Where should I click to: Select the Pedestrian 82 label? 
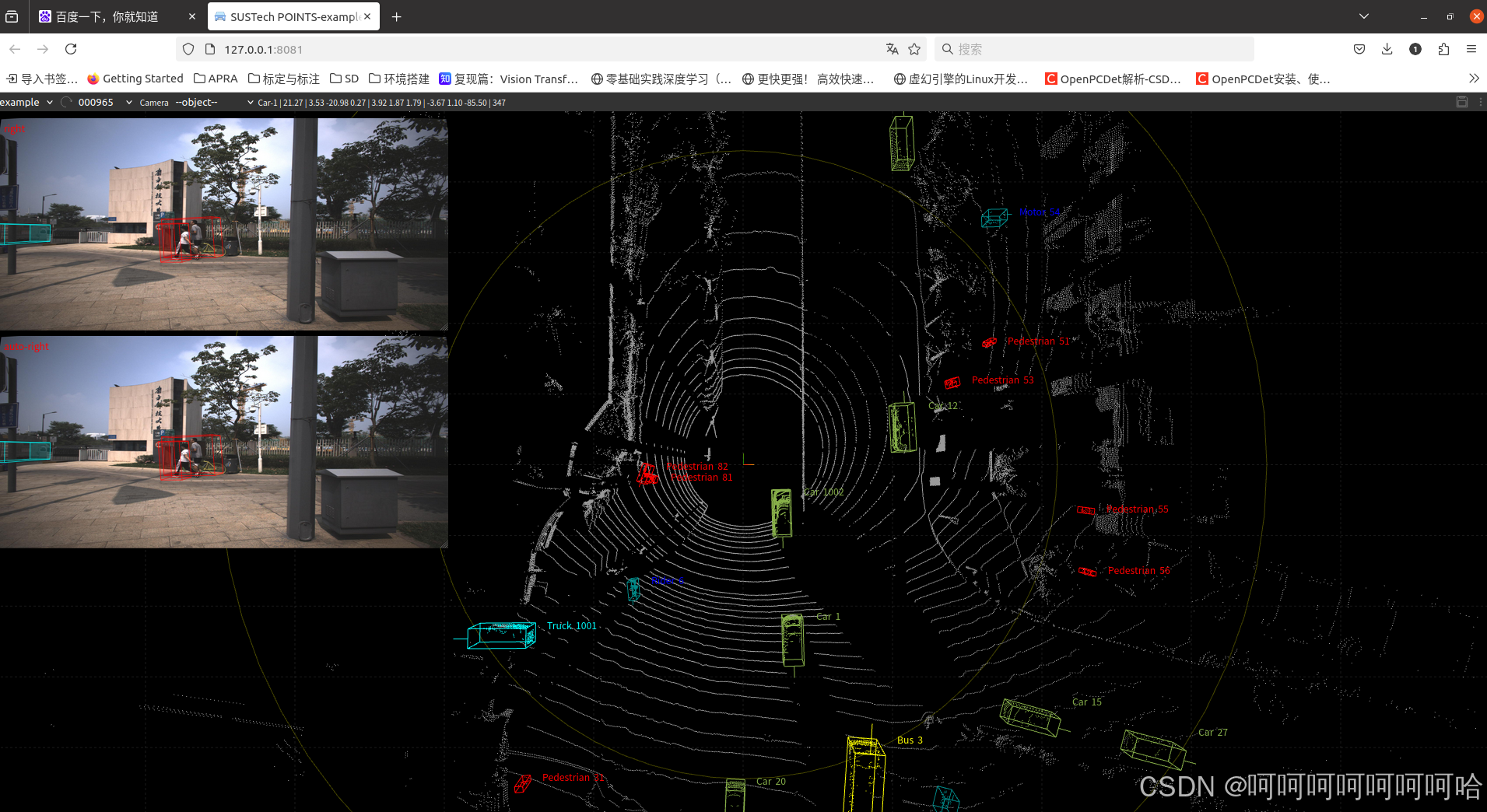[698, 467]
